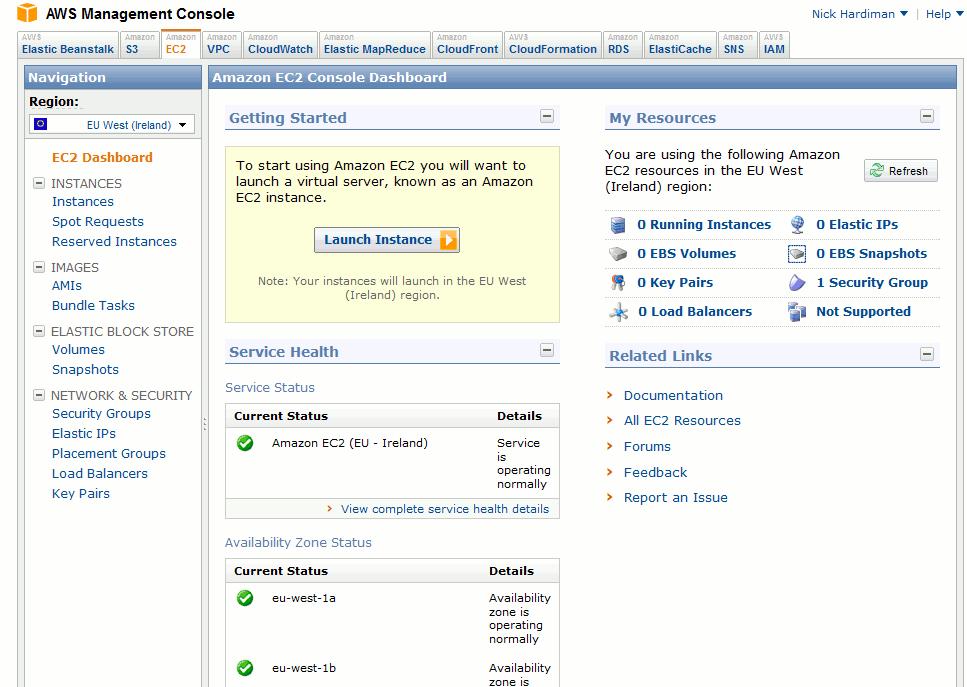Switch to the ElastiCache tab

coord(680,44)
